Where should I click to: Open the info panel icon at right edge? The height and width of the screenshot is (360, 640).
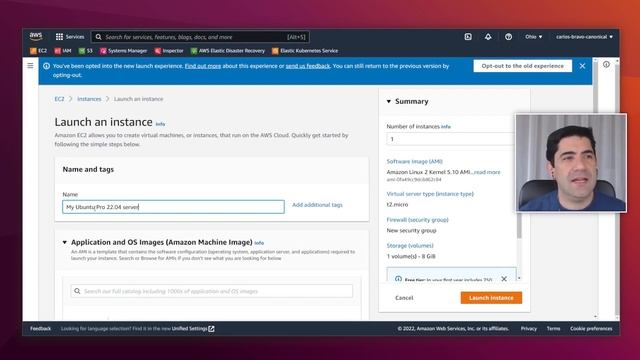[x=607, y=64]
